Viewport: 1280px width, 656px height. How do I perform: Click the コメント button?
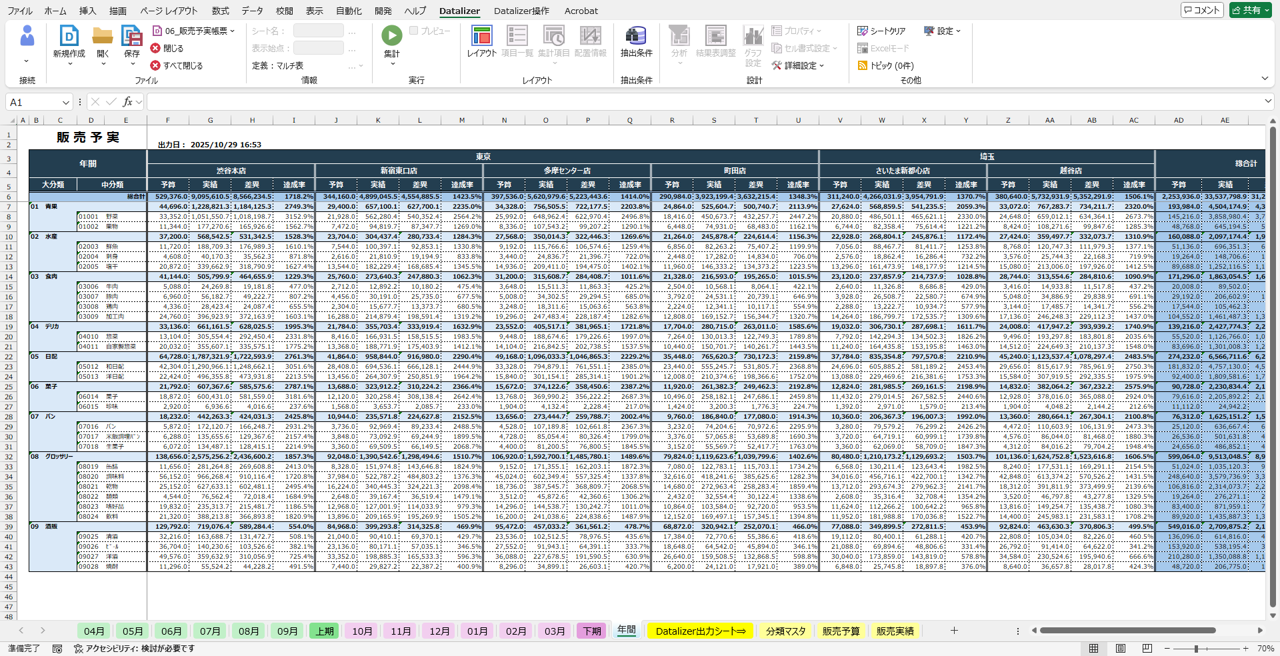(x=1201, y=10)
